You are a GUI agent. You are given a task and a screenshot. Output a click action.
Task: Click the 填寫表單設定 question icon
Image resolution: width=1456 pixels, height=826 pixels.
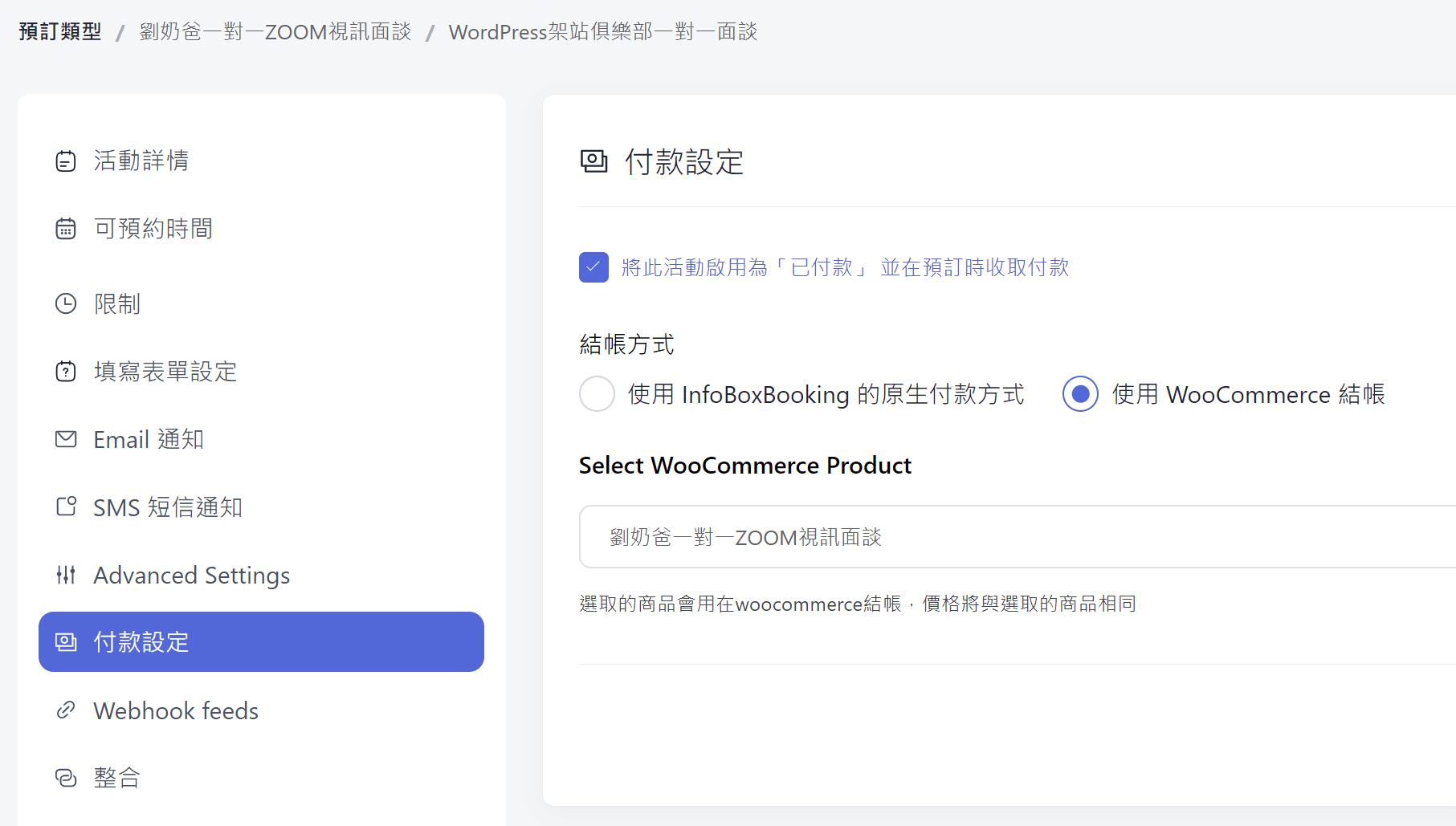click(x=66, y=372)
